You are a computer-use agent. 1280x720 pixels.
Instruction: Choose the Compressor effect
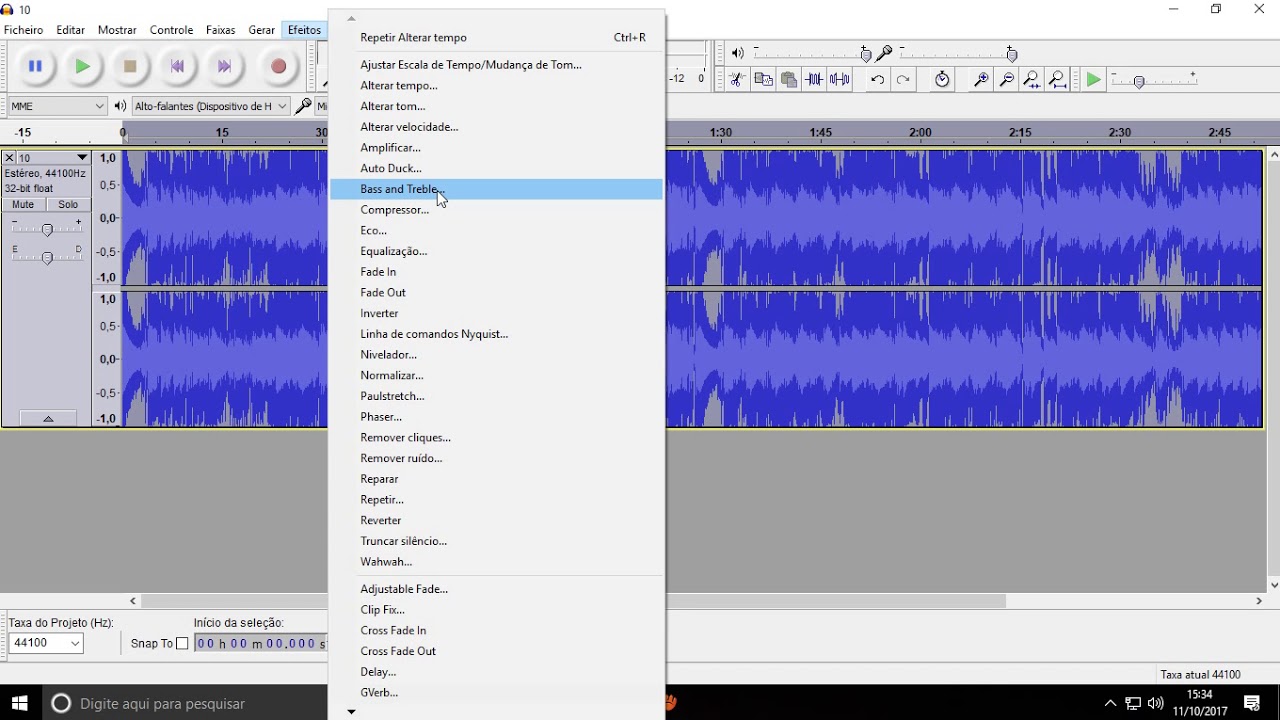tap(497, 210)
